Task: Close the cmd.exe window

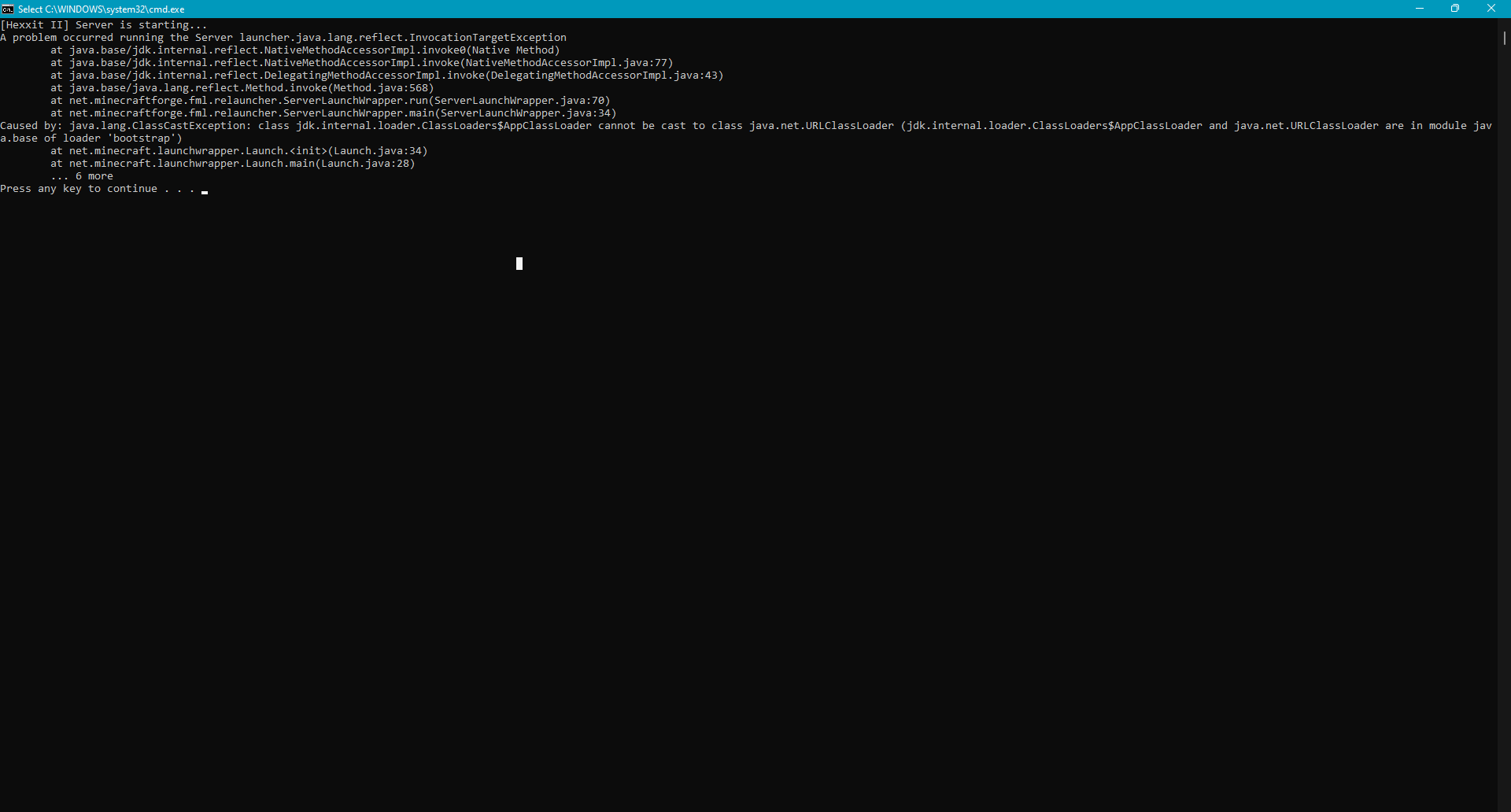Action: pyautogui.click(x=1491, y=9)
